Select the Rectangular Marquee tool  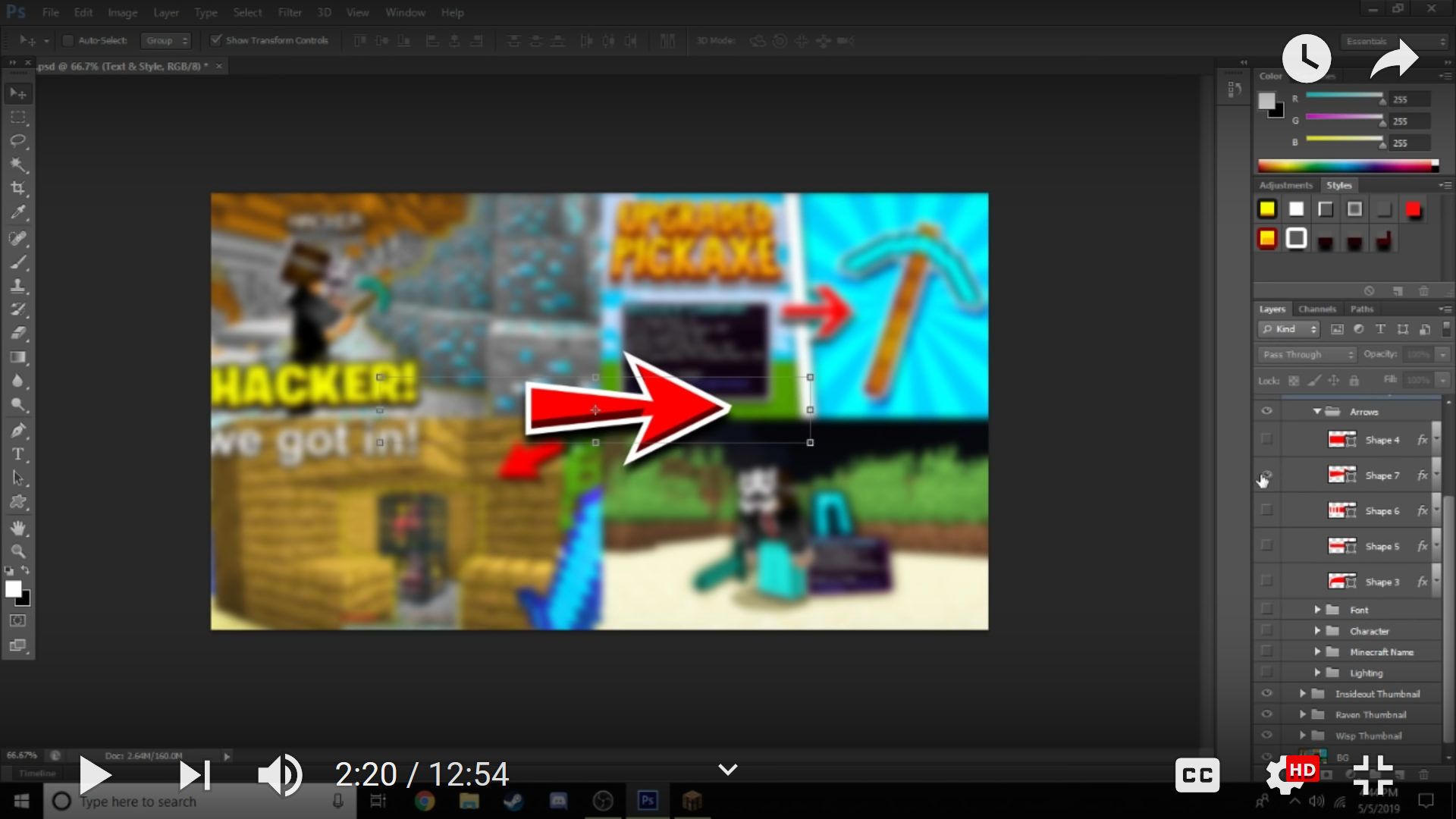pos(18,118)
